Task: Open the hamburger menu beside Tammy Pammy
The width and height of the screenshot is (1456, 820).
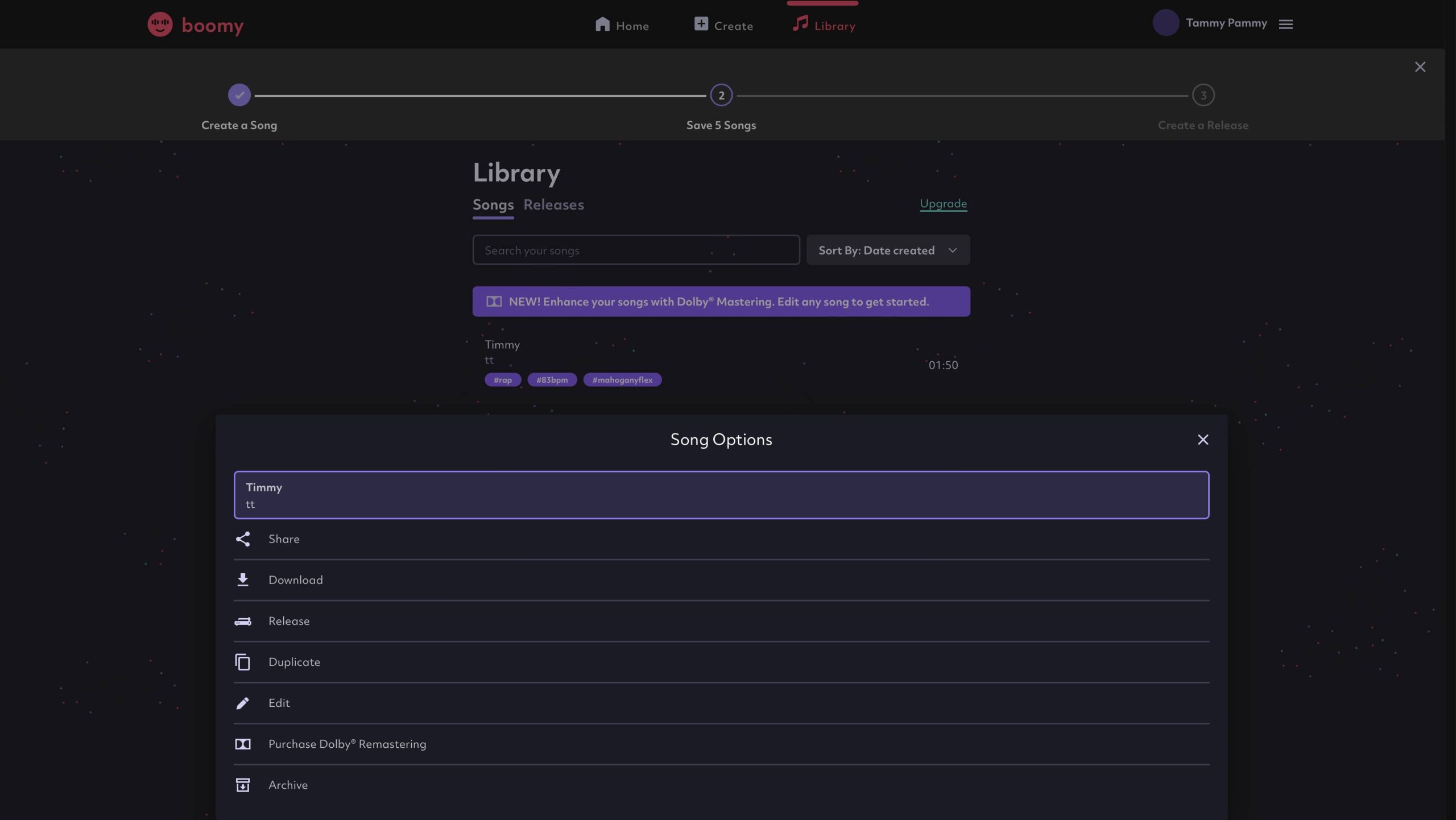Action: [x=1286, y=24]
